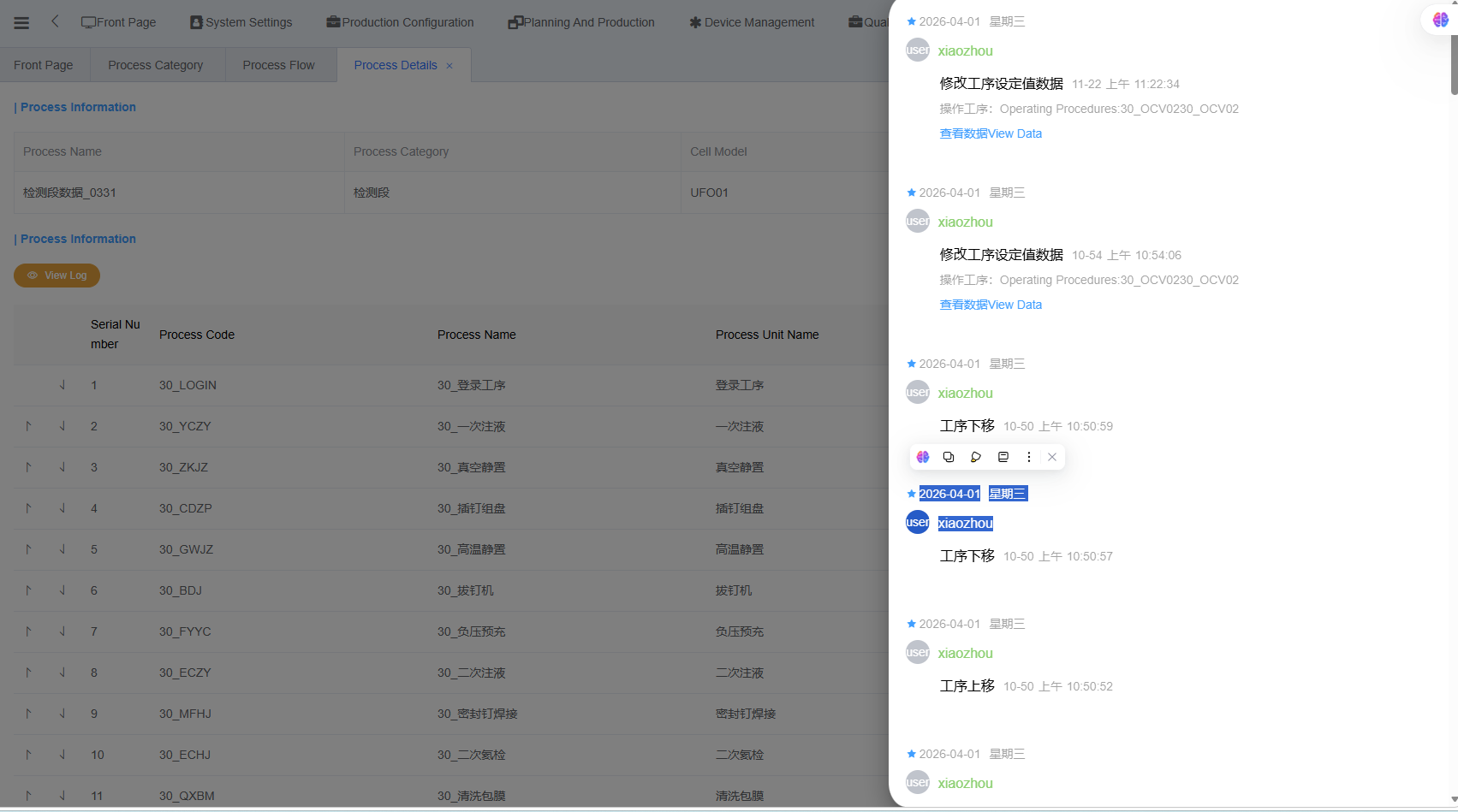1458x812 pixels.
Task: Click the highlighter icon in the floating toolbar
Action: [976, 457]
